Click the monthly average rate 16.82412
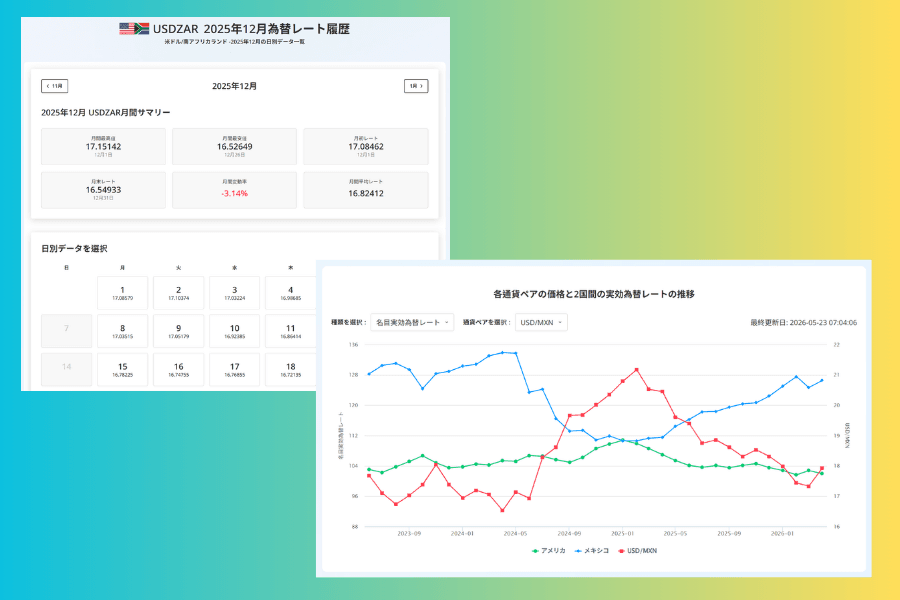This screenshot has width=900, height=600. [366, 193]
